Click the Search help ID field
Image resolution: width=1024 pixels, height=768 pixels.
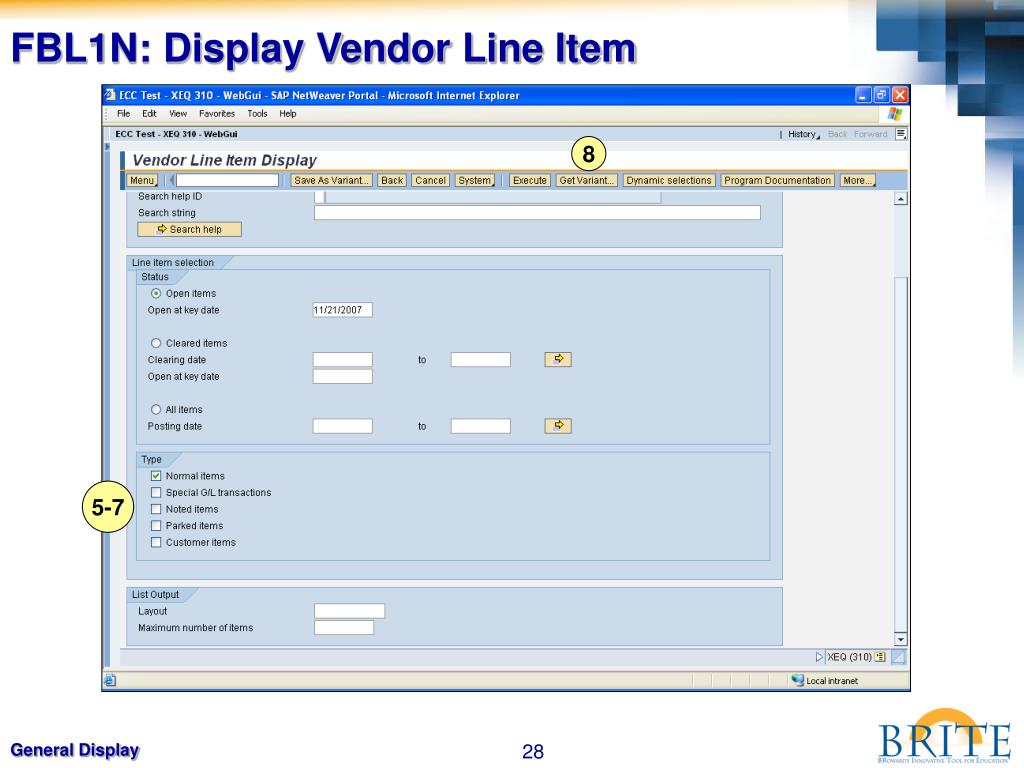coord(319,197)
